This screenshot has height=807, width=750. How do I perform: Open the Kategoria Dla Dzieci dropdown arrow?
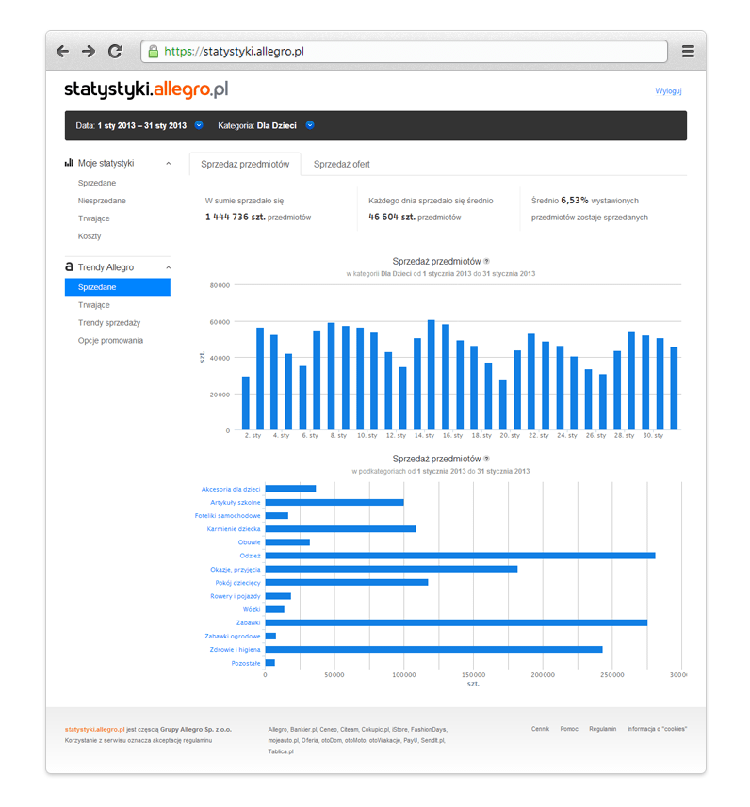point(310,125)
